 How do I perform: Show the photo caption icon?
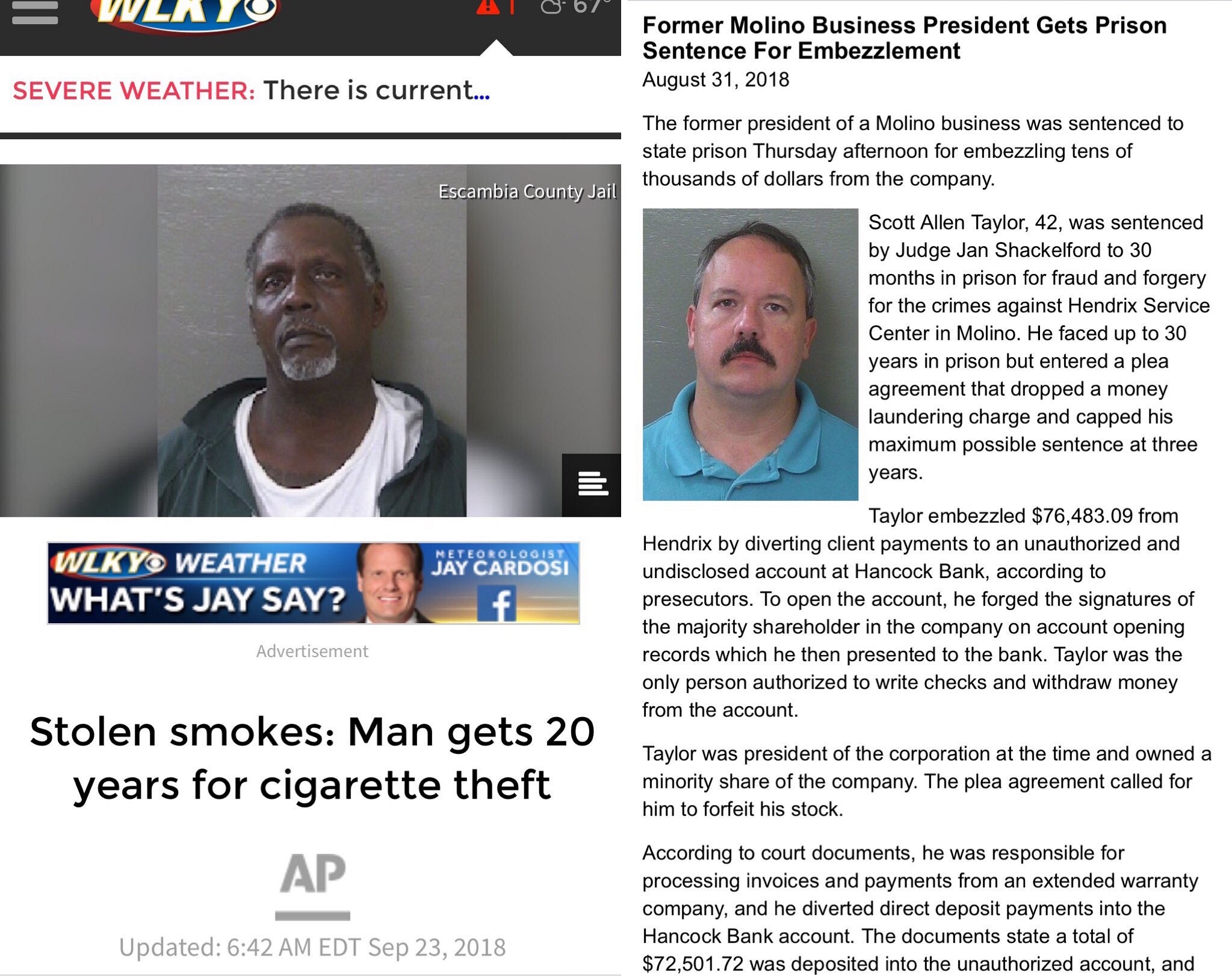pyautogui.click(x=592, y=485)
